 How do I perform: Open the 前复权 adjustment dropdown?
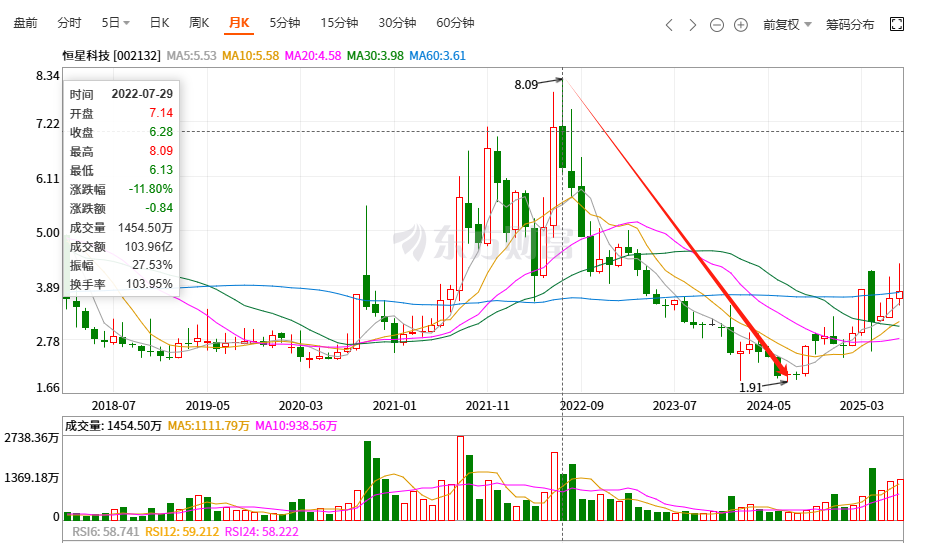tap(787, 24)
